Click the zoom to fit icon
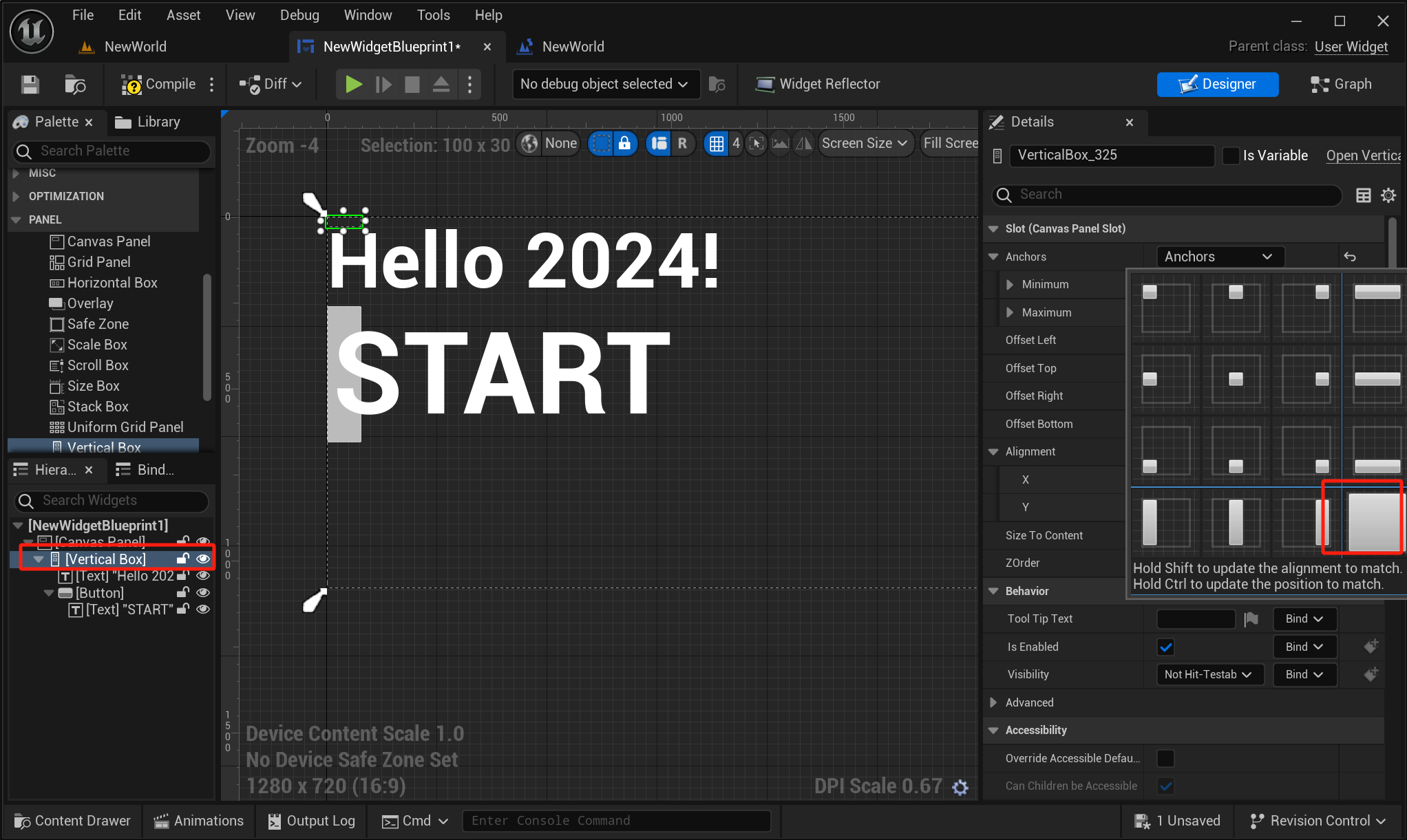The height and width of the screenshot is (840, 1407). [x=756, y=143]
